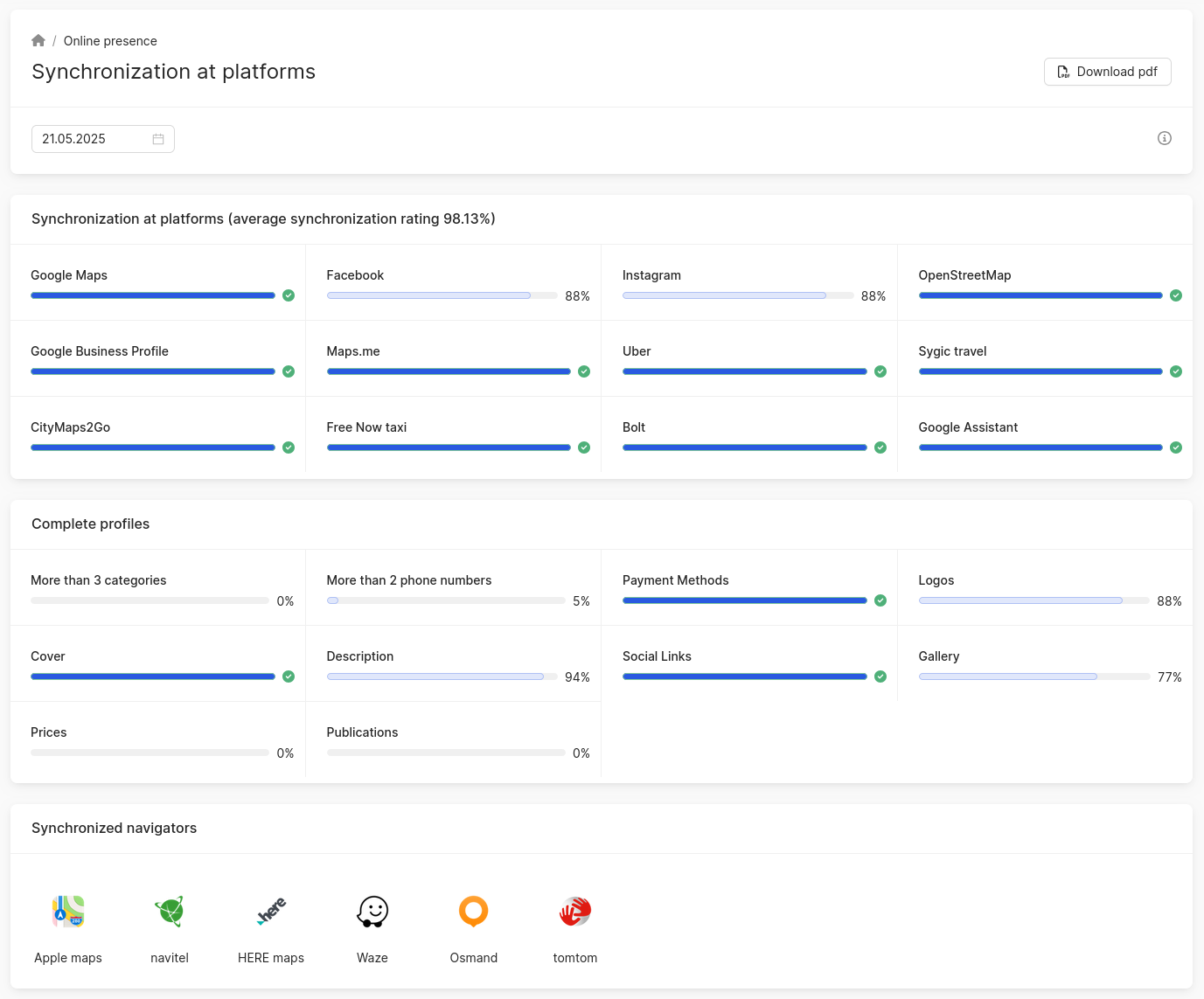Click the Prices label
Viewport: 1204px width, 999px height.
49,732
